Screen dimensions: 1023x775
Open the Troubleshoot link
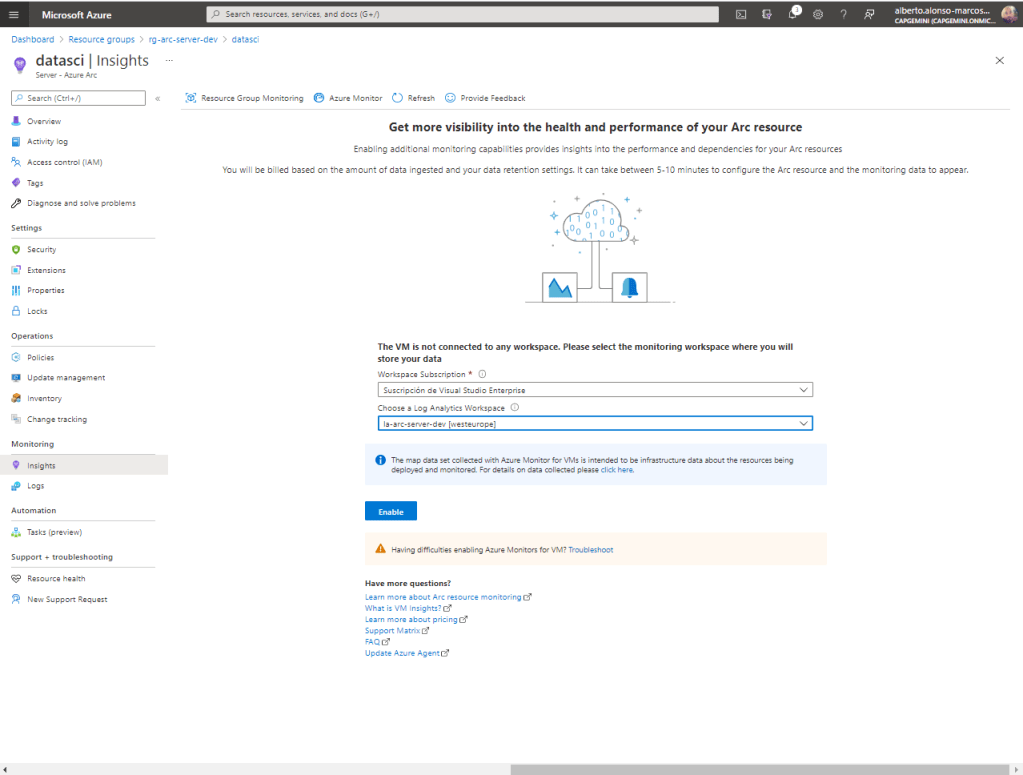point(591,549)
